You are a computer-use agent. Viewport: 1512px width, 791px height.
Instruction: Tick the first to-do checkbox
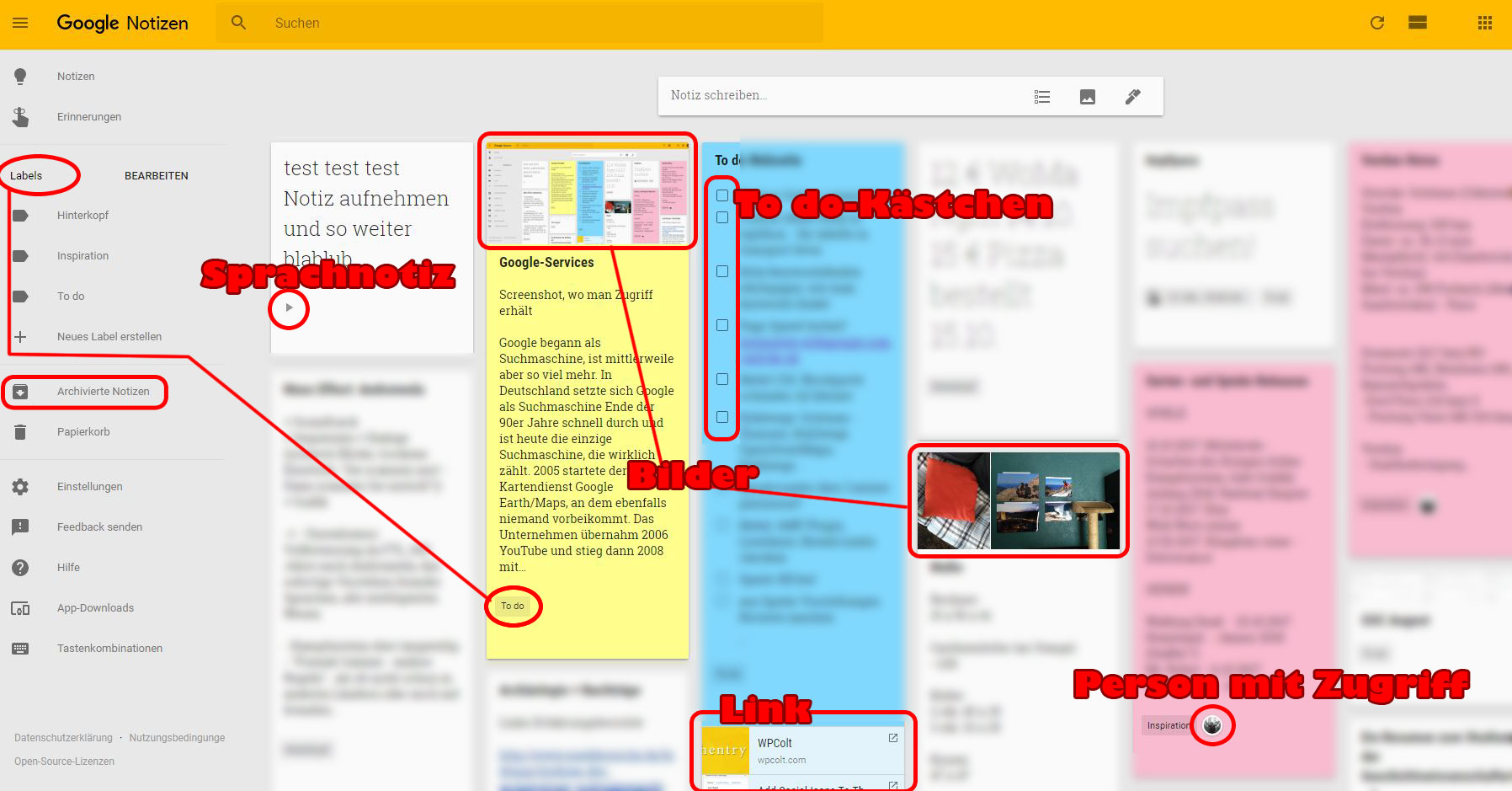(x=722, y=195)
